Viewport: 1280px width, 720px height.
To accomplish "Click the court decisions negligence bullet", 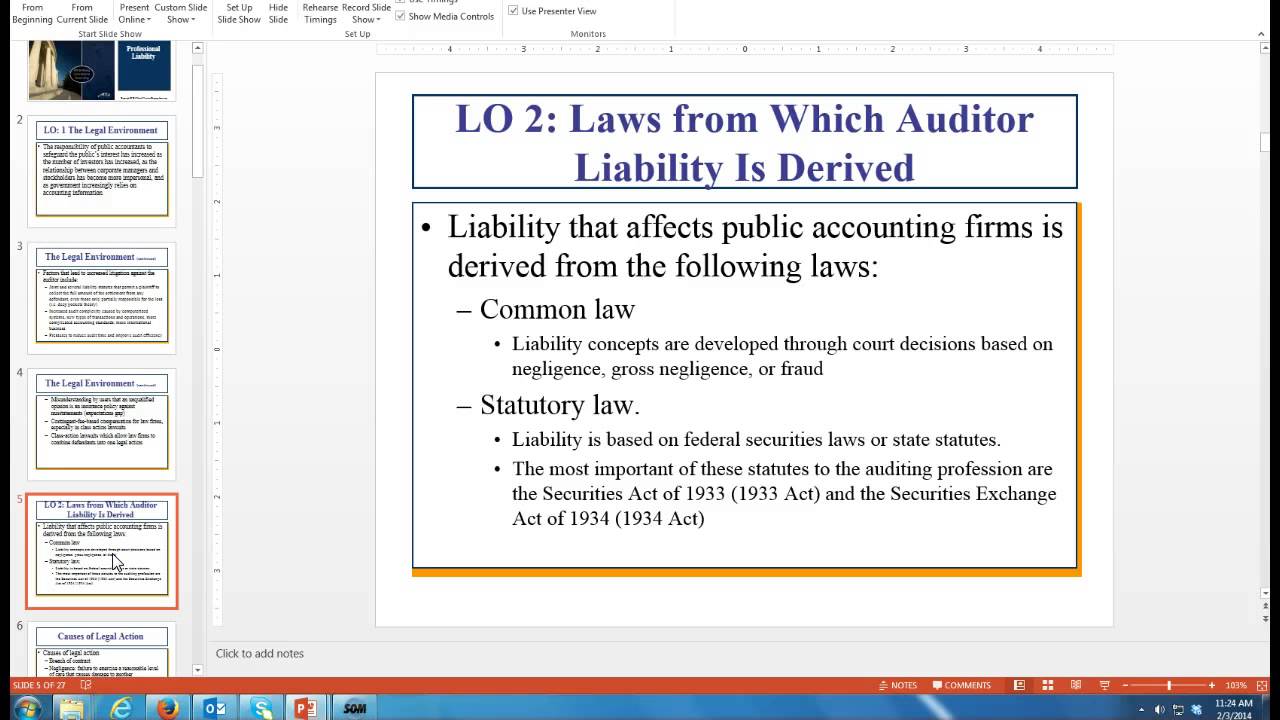I will [x=782, y=356].
